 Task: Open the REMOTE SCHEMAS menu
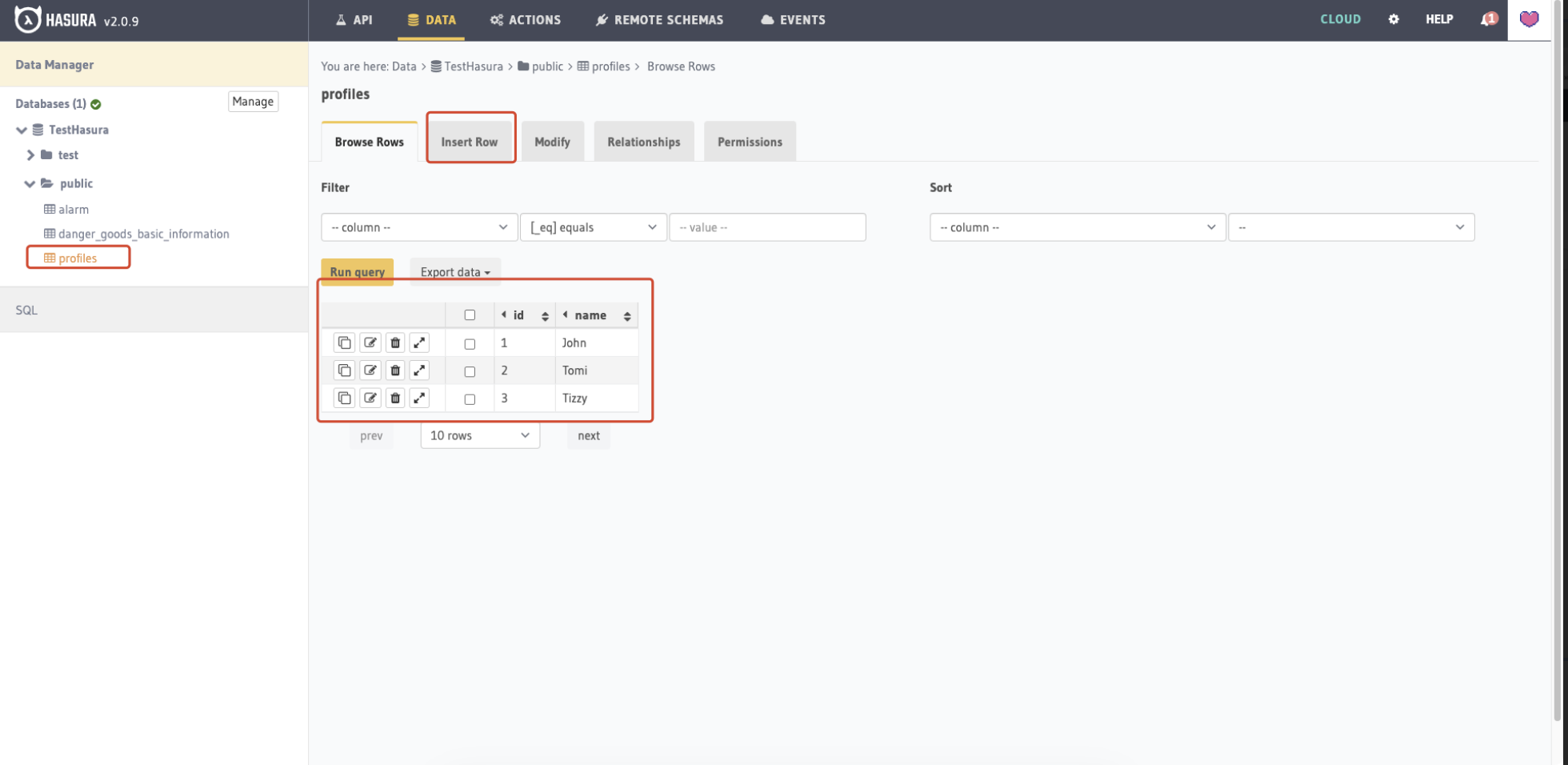pos(659,19)
